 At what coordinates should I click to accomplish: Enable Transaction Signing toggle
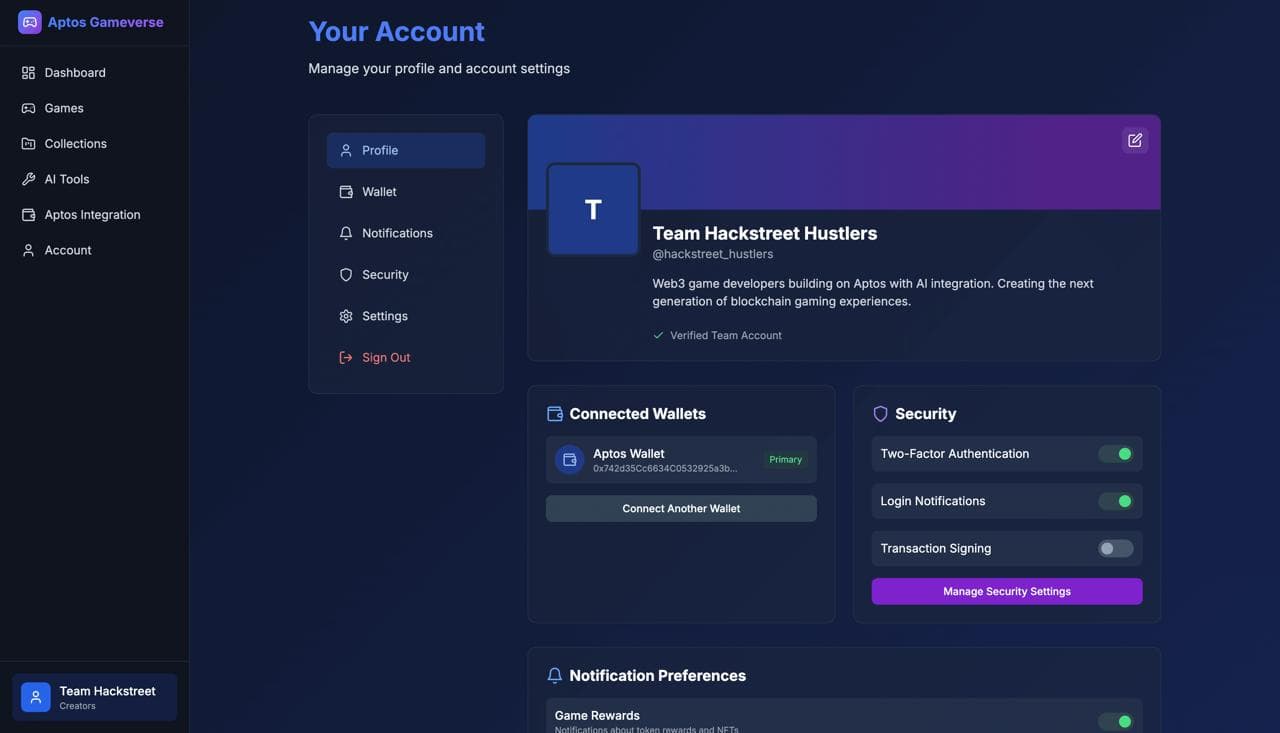1115,549
